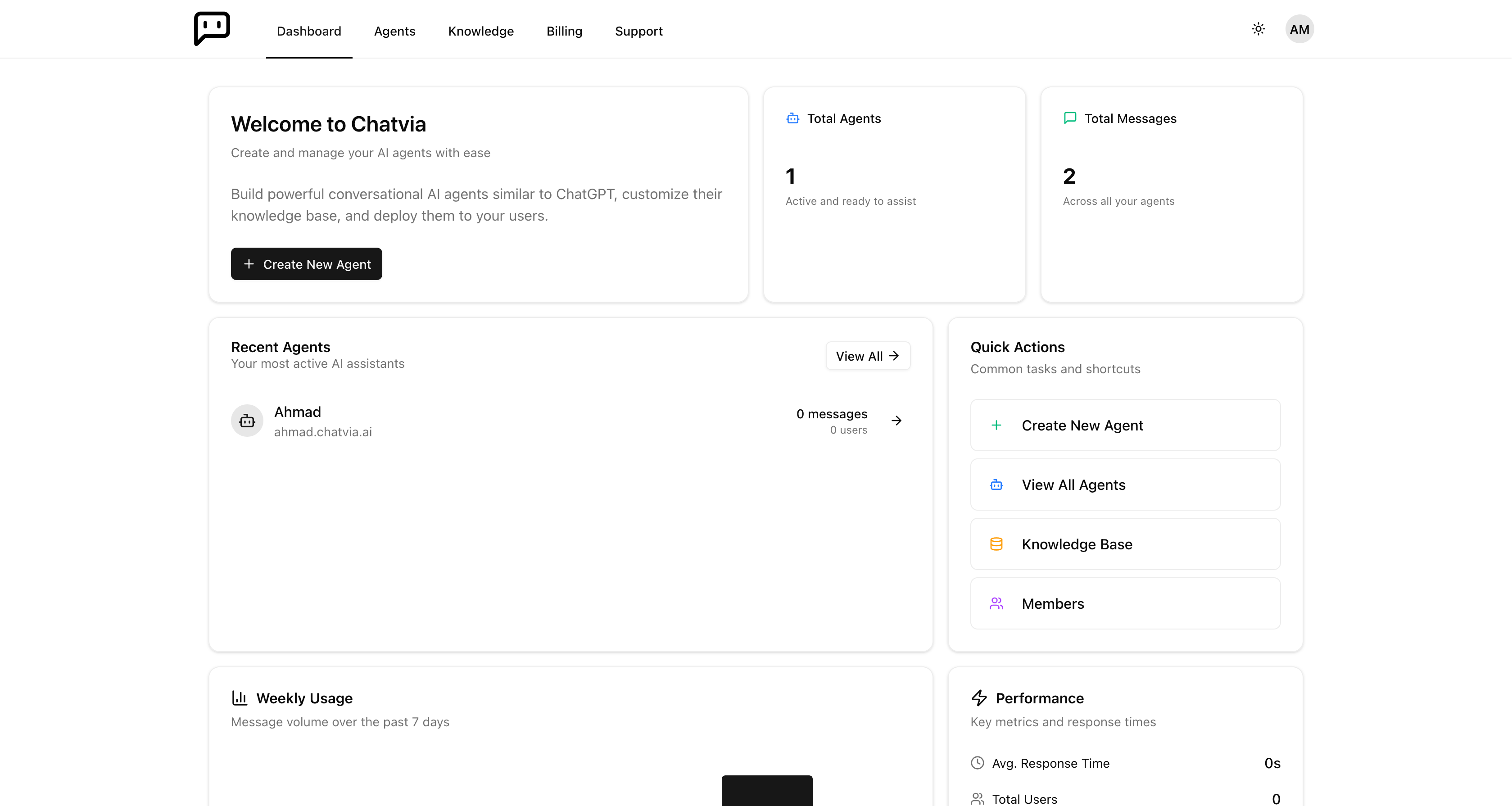Open the Billing tab
1512x806 pixels.
point(564,31)
